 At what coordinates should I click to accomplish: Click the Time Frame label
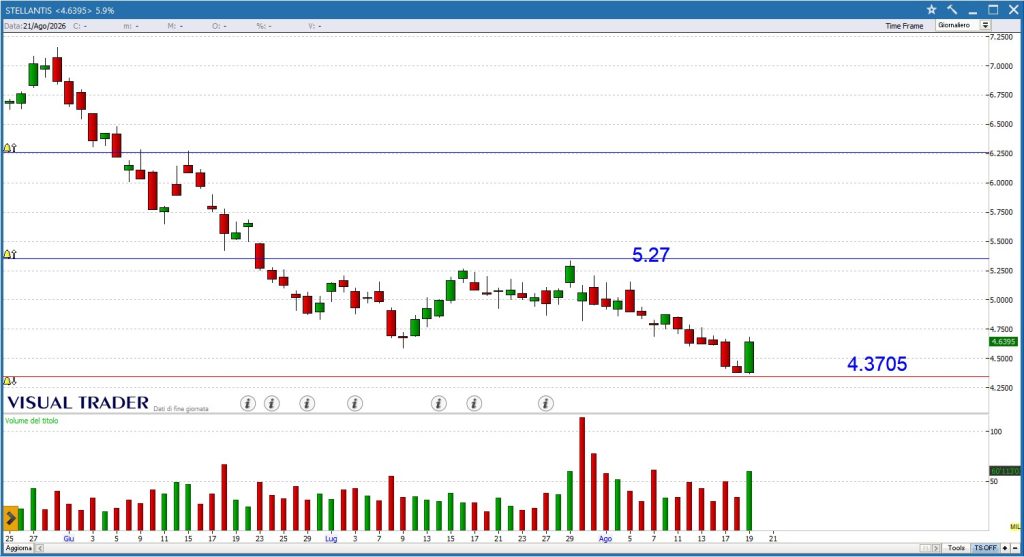[904, 26]
